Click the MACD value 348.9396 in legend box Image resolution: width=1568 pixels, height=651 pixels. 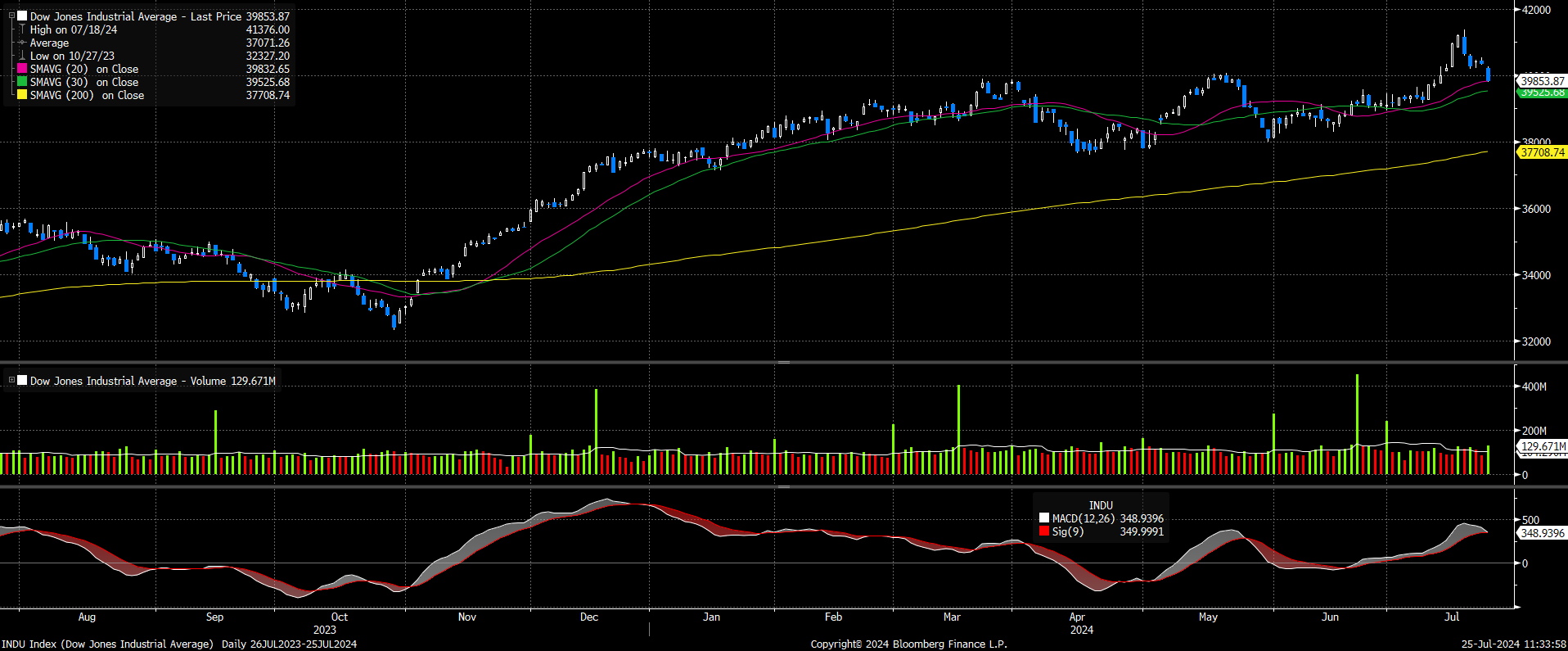1142,518
